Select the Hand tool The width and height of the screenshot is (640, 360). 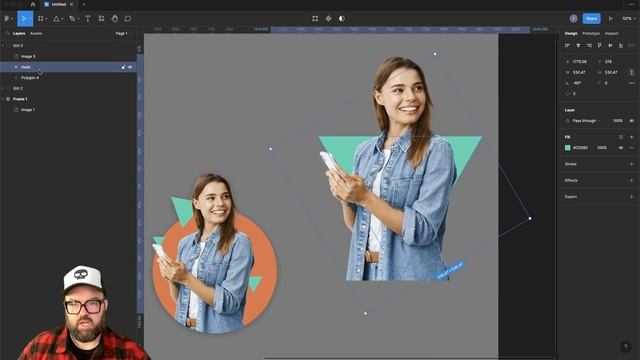(115, 19)
